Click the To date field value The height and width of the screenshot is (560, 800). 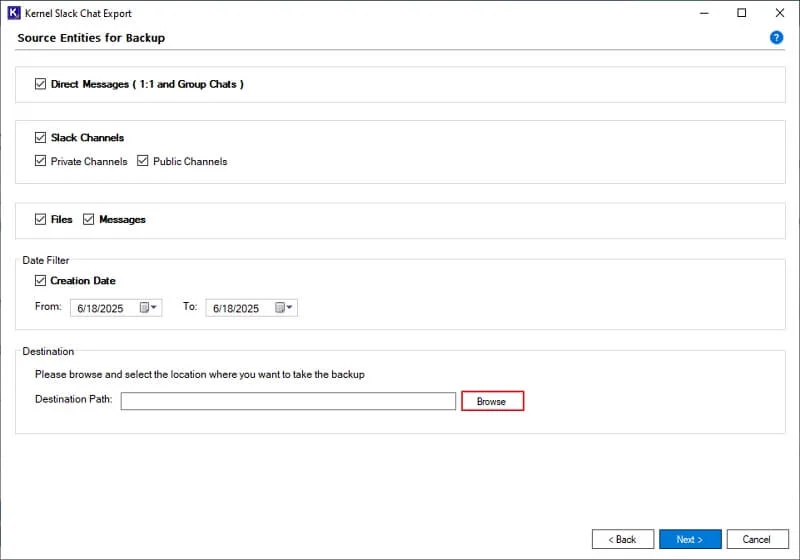(x=236, y=309)
